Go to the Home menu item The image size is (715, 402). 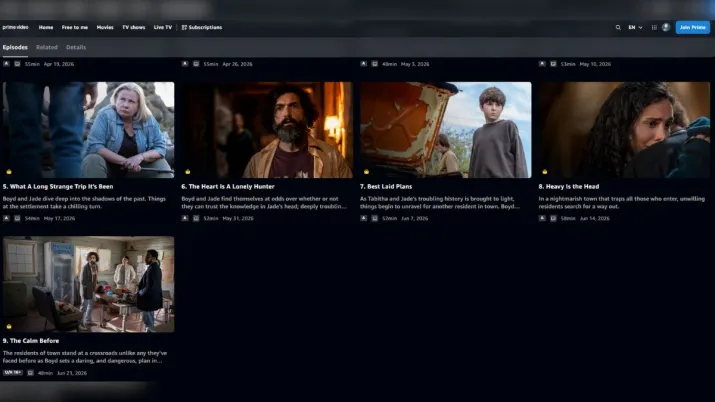click(x=46, y=27)
